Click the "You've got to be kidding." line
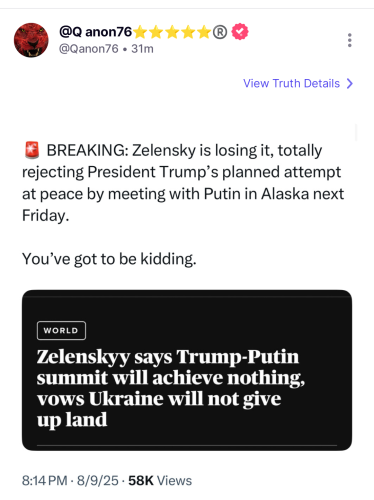The width and height of the screenshot is (374, 500). [109, 259]
